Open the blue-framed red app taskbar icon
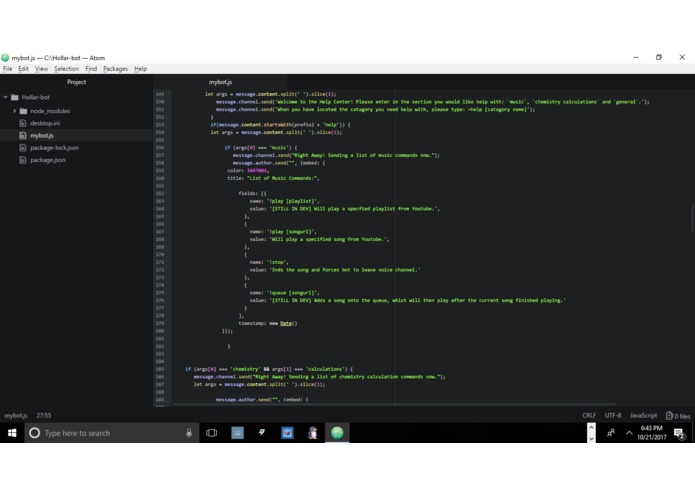The width and height of the screenshot is (695, 494). 287,433
